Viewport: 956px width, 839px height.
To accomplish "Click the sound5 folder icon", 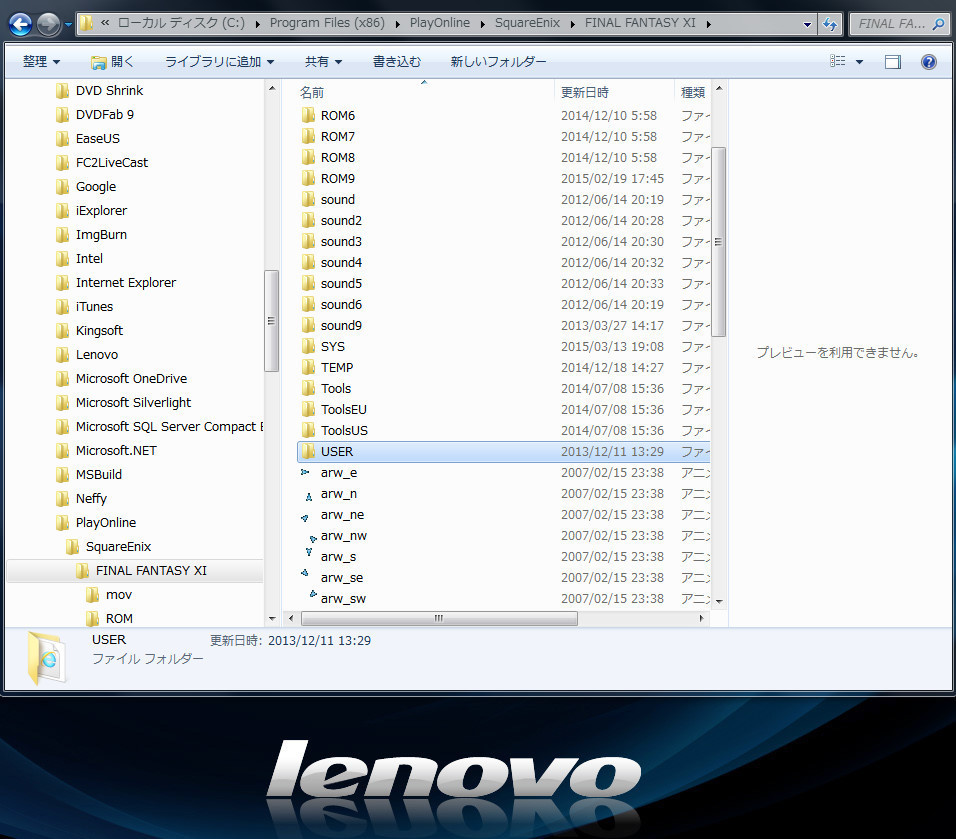I will coord(309,284).
